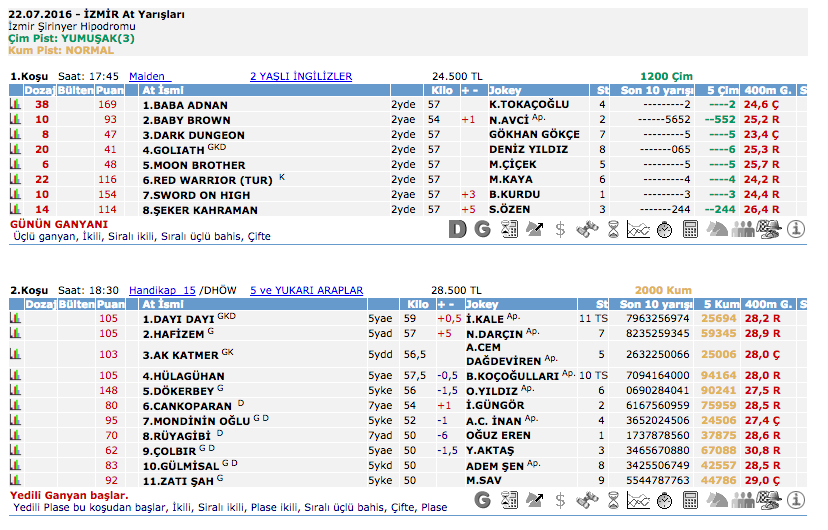Image resolution: width=828 pixels, height=530 pixels.
Task: Open the horse head icon in race 1
Action: pos(717,229)
